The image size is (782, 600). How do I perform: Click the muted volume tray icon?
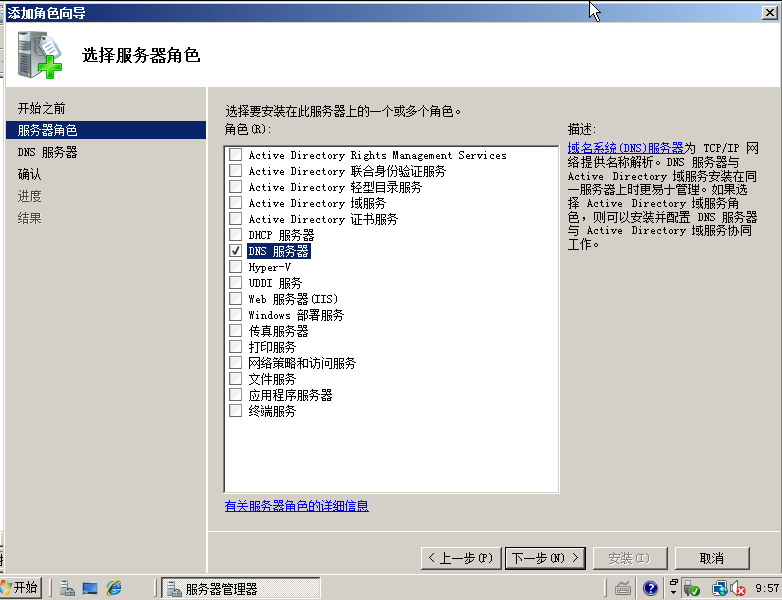[x=737, y=590]
